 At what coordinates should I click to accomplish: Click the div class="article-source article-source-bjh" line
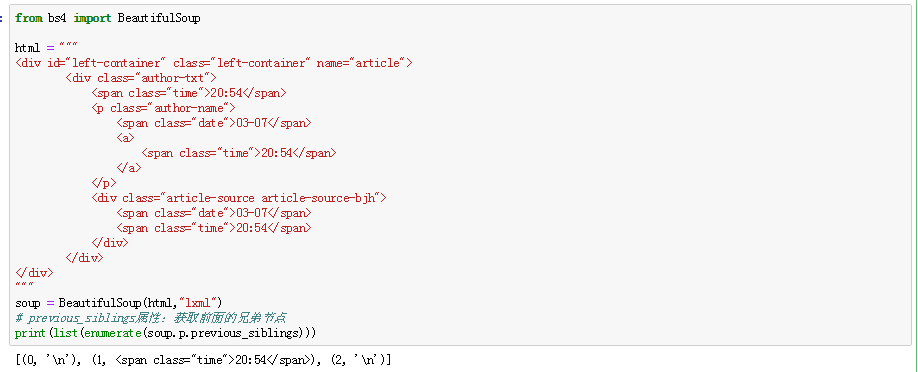[238, 198]
